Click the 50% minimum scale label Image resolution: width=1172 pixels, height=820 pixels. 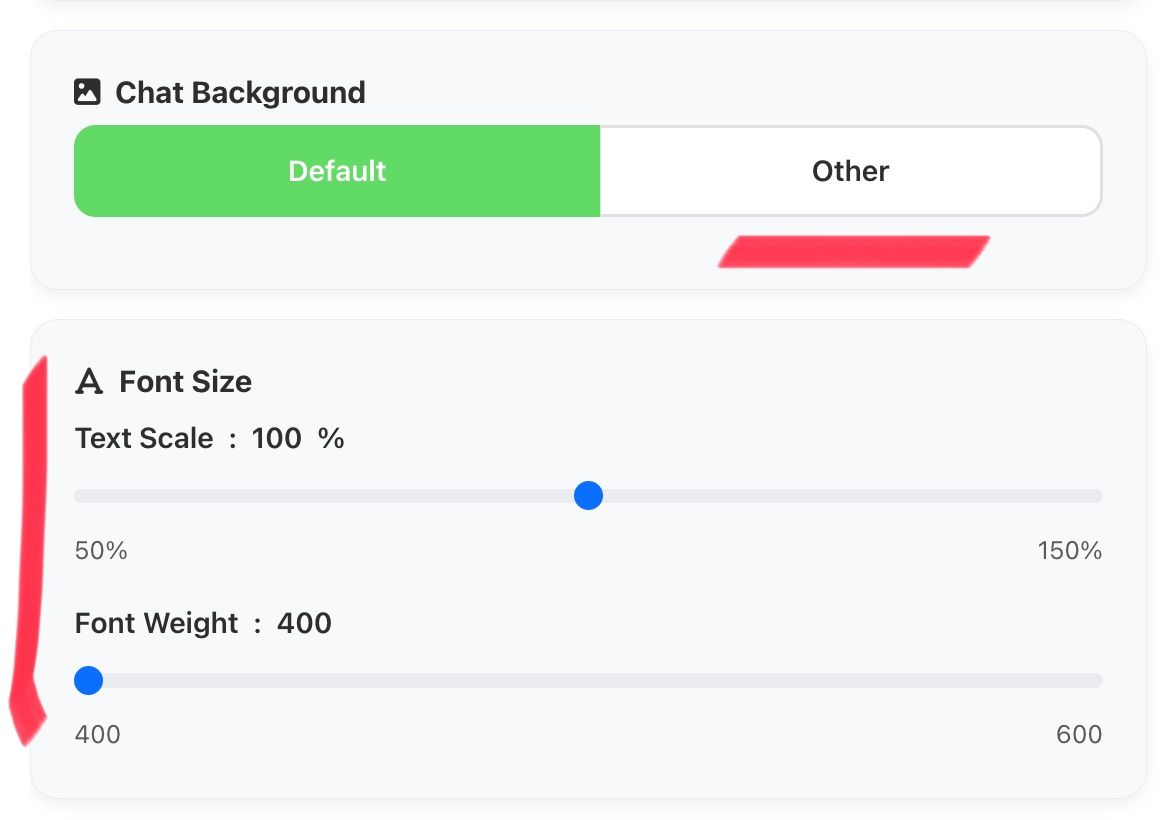101,551
